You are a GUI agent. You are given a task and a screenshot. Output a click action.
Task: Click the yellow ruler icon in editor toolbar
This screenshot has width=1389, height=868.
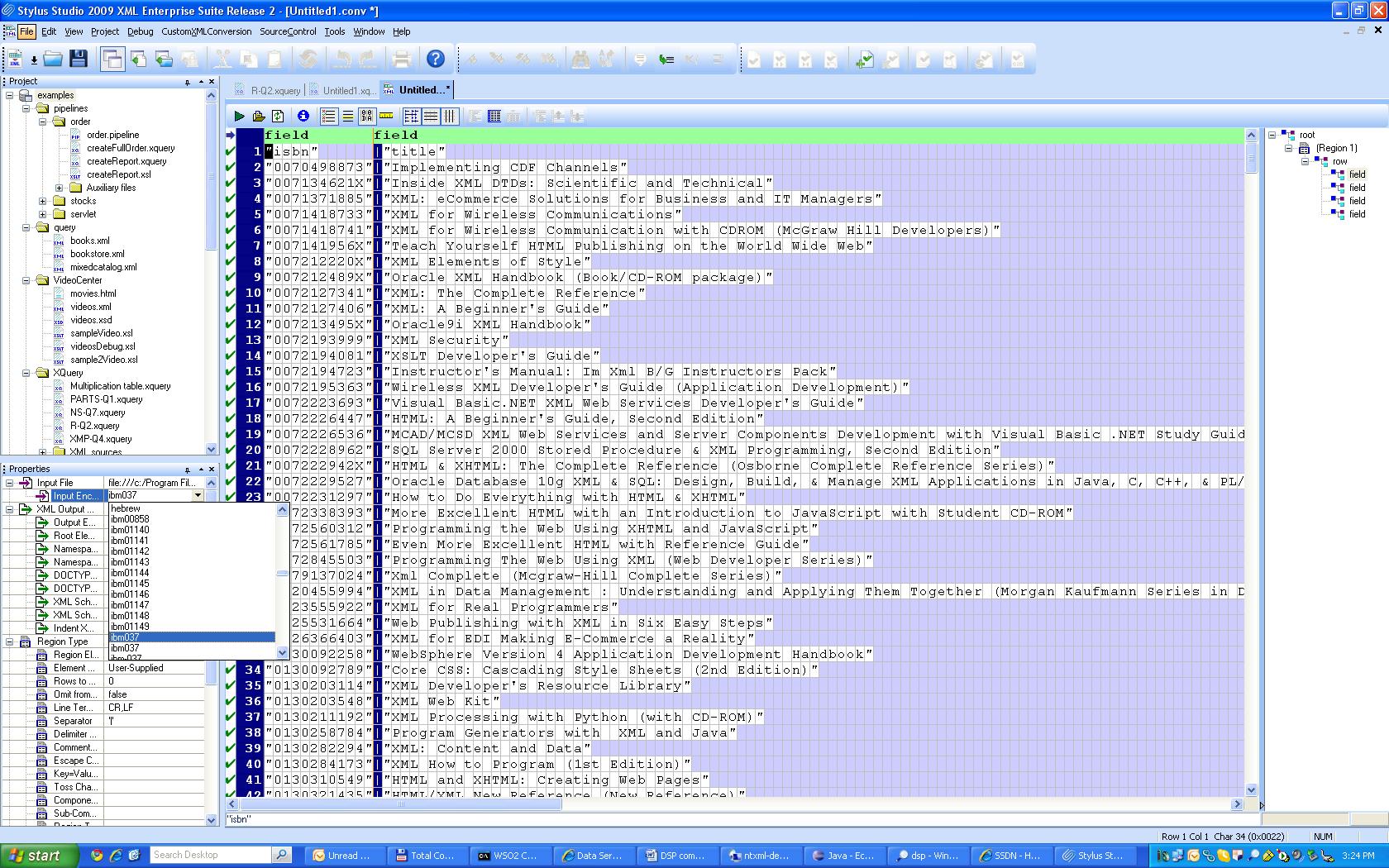pyautogui.click(x=386, y=117)
